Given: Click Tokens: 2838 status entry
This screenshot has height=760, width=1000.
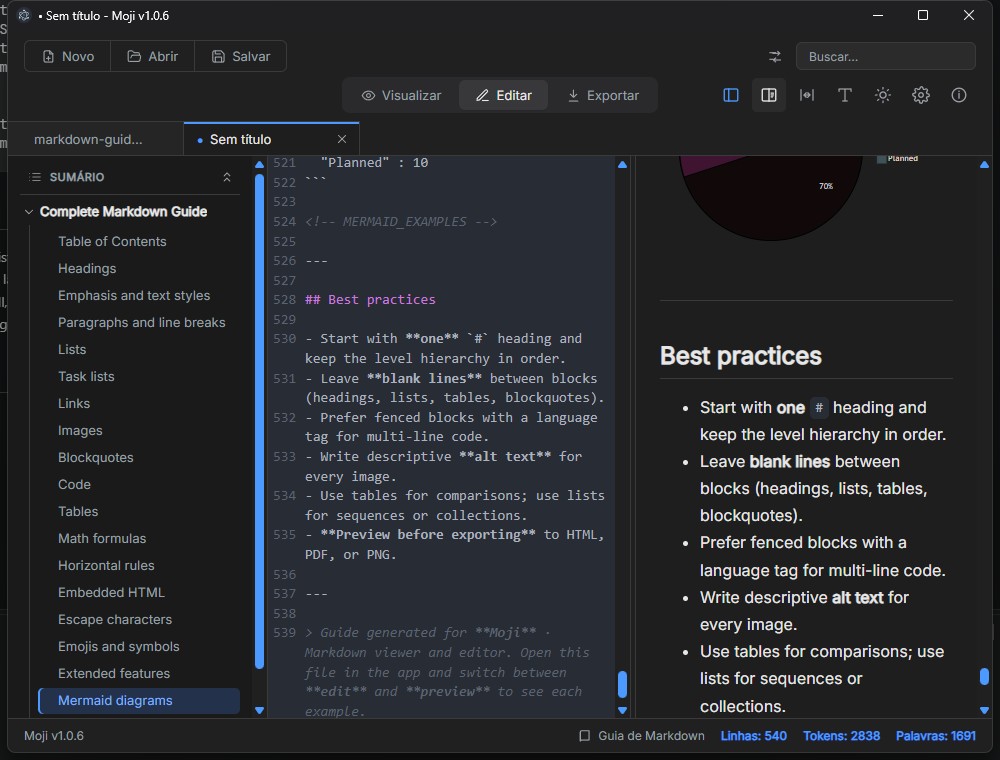Looking at the screenshot, I should (x=841, y=736).
